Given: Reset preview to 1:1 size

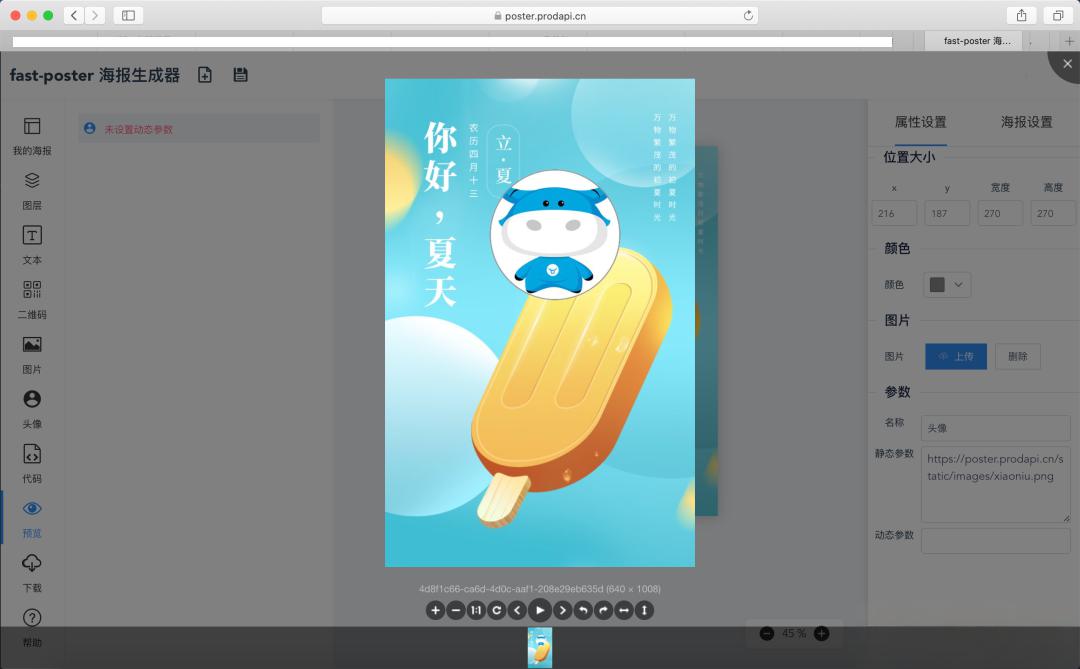Looking at the screenshot, I should (476, 610).
